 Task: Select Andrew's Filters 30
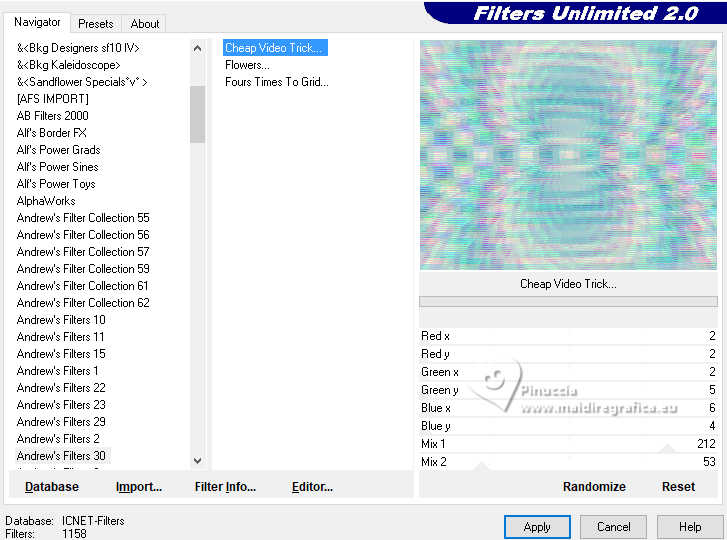61,456
